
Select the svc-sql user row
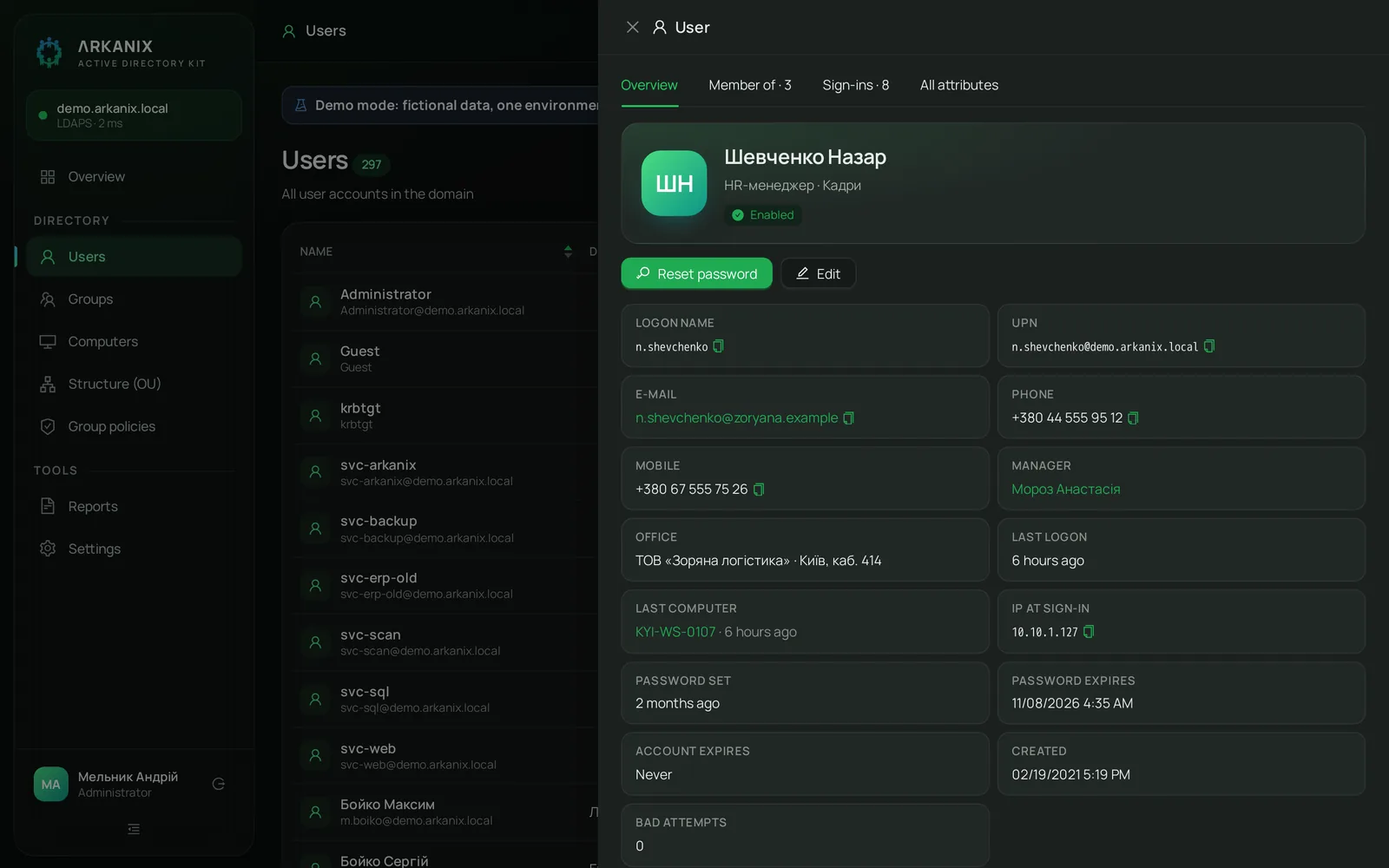(x=444, y=699)
